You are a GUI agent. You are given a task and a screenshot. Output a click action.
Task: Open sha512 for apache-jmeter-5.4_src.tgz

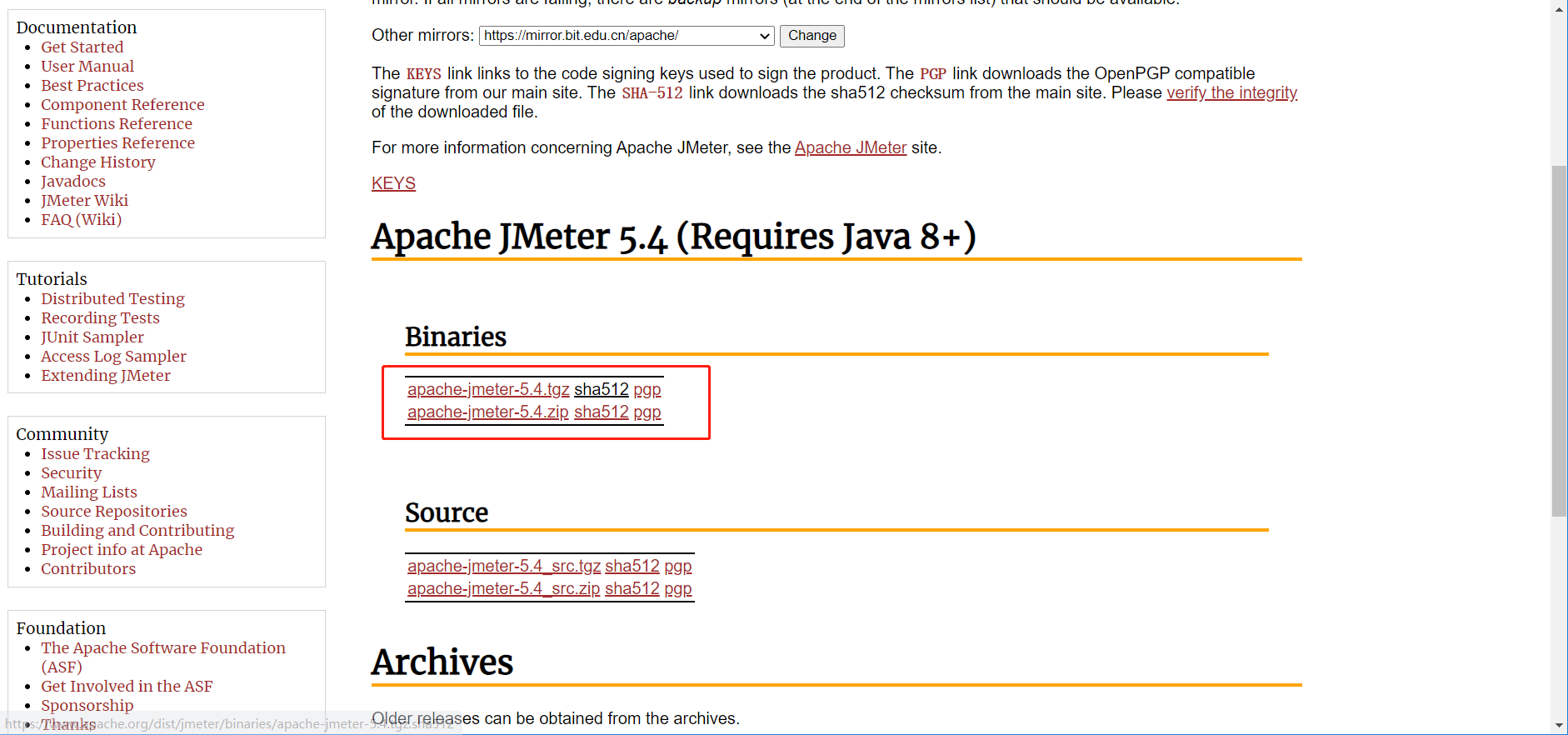632,566
